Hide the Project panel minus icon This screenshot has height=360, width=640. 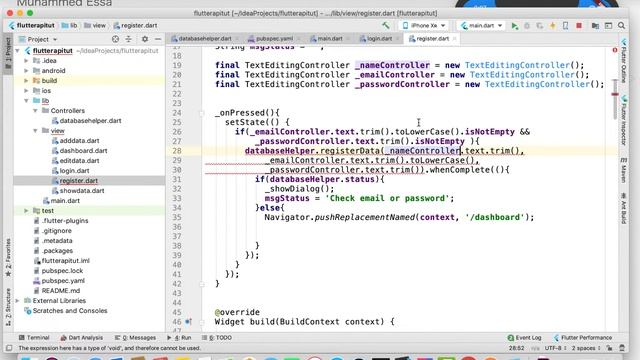click(x=158, y=39)
